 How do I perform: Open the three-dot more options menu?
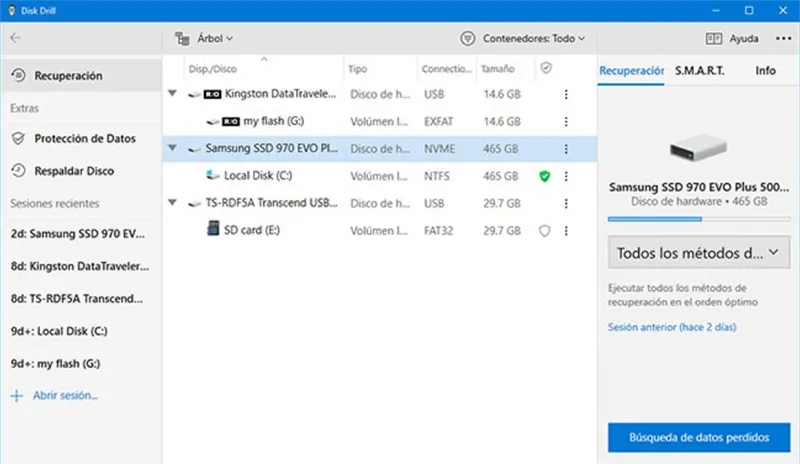pos(783,38)
